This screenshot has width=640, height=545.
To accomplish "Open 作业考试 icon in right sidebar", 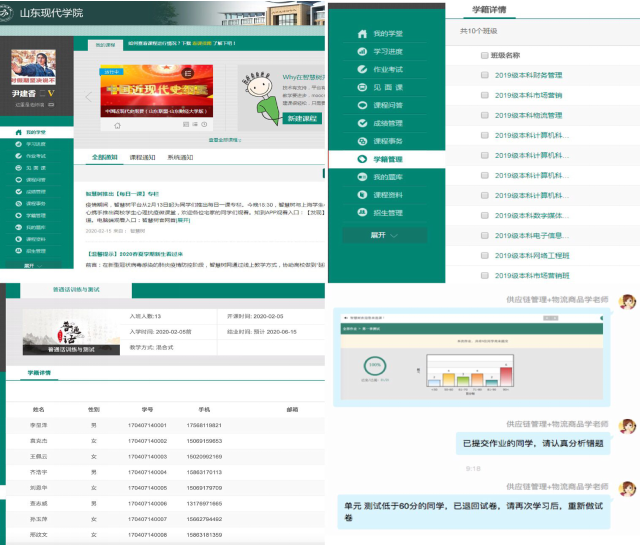I will pos(362,70).
